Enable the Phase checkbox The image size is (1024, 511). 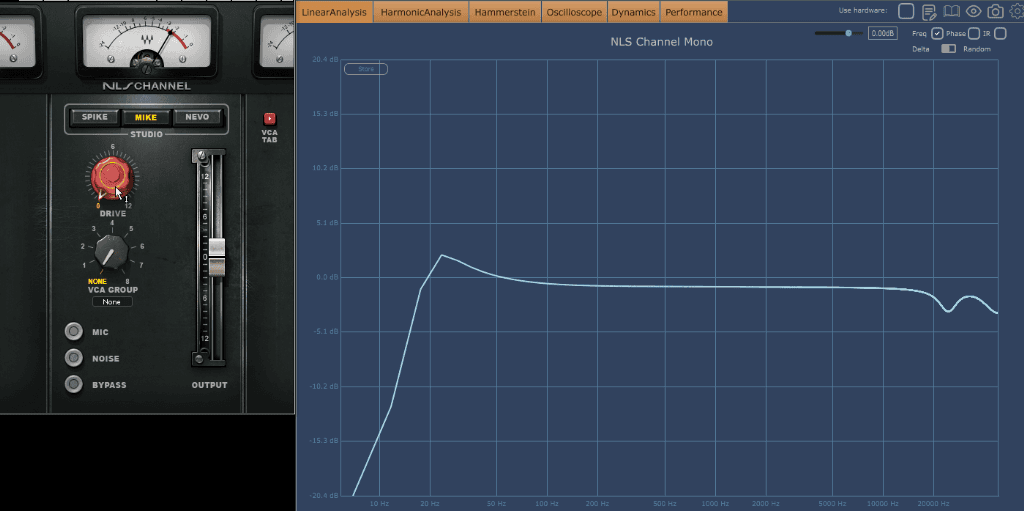point(974,33)
